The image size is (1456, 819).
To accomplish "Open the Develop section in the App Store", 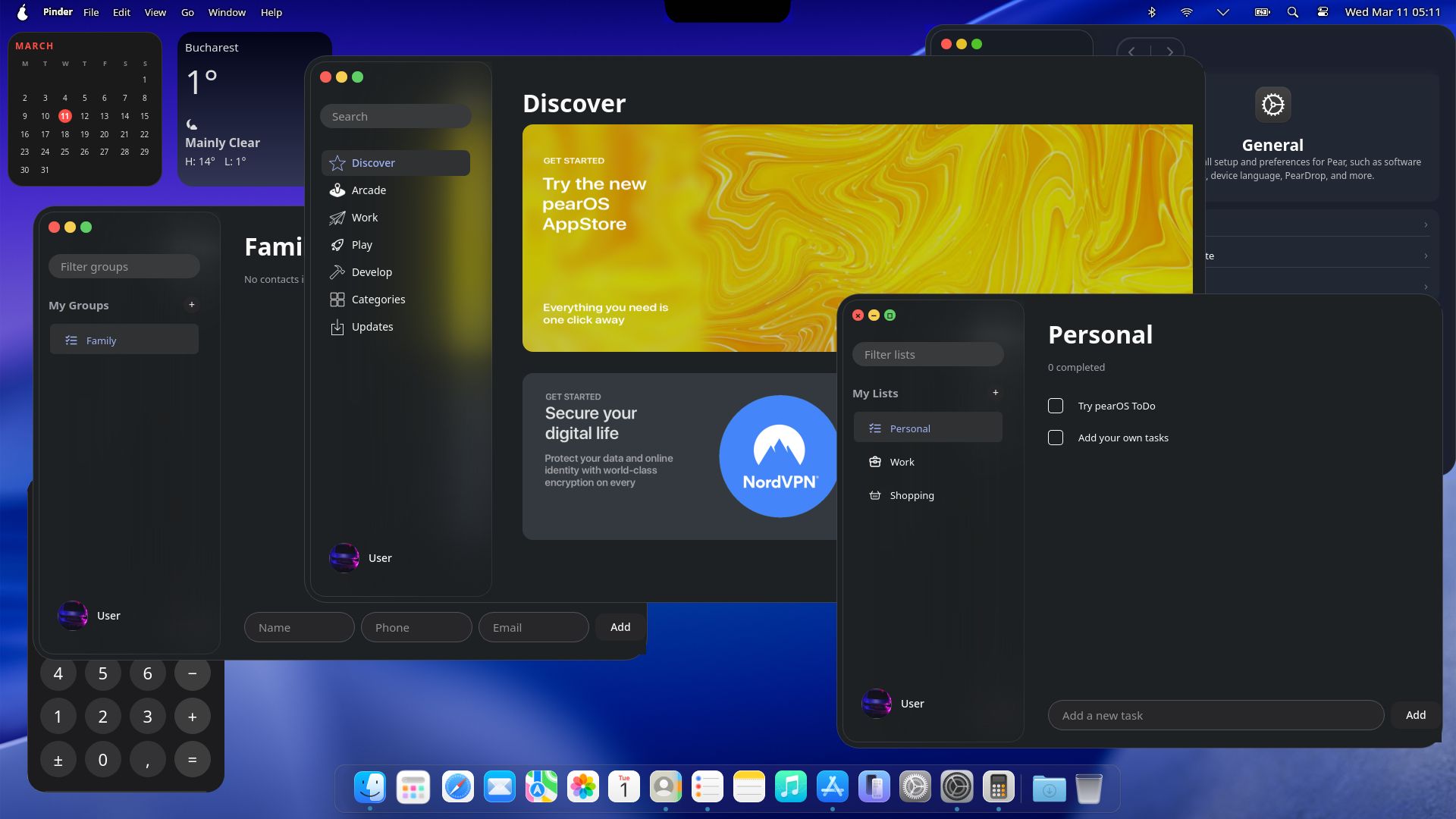I will tap(371, 271).
